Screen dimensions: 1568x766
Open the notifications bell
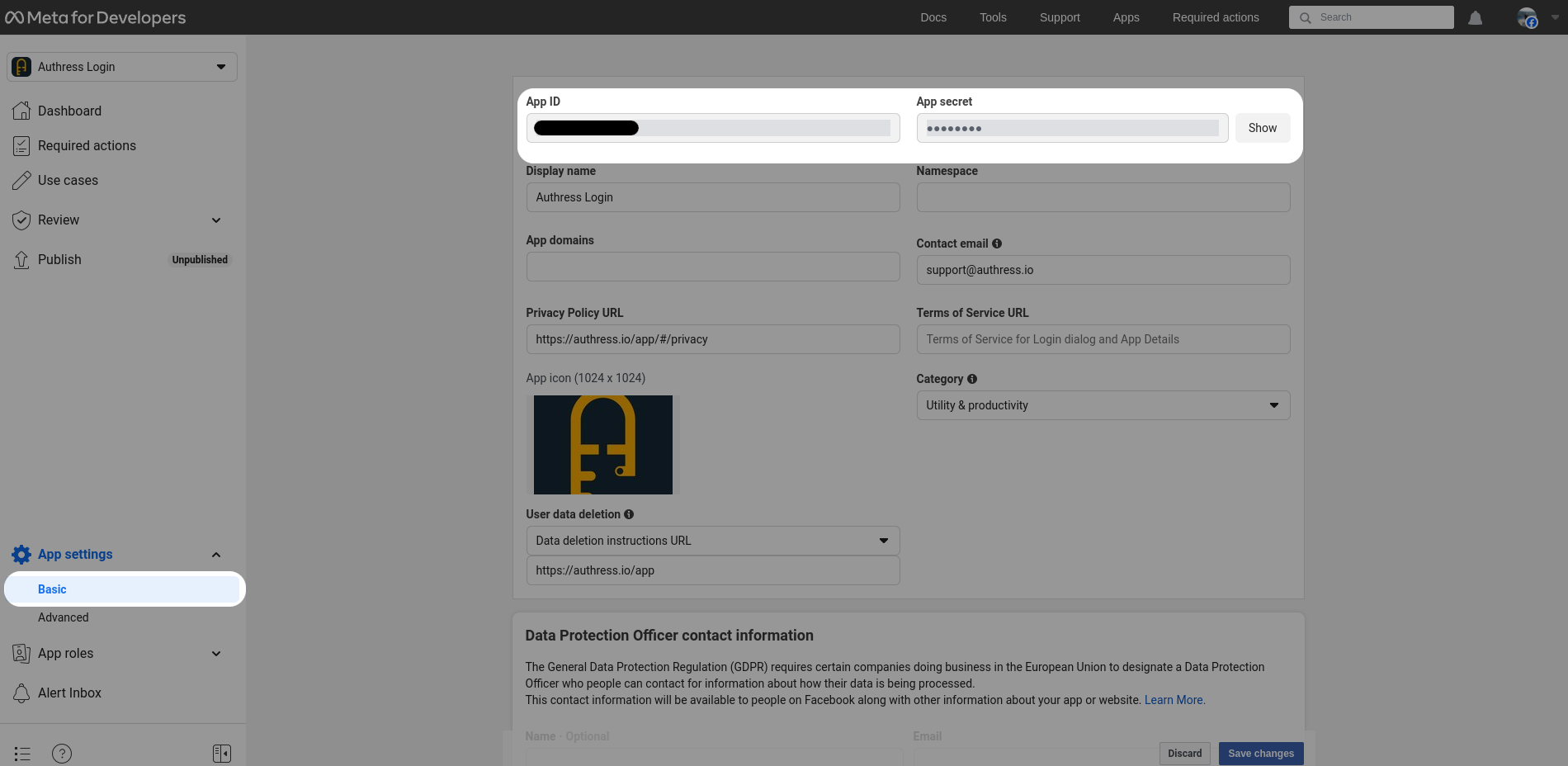(x=1476, y=17)
